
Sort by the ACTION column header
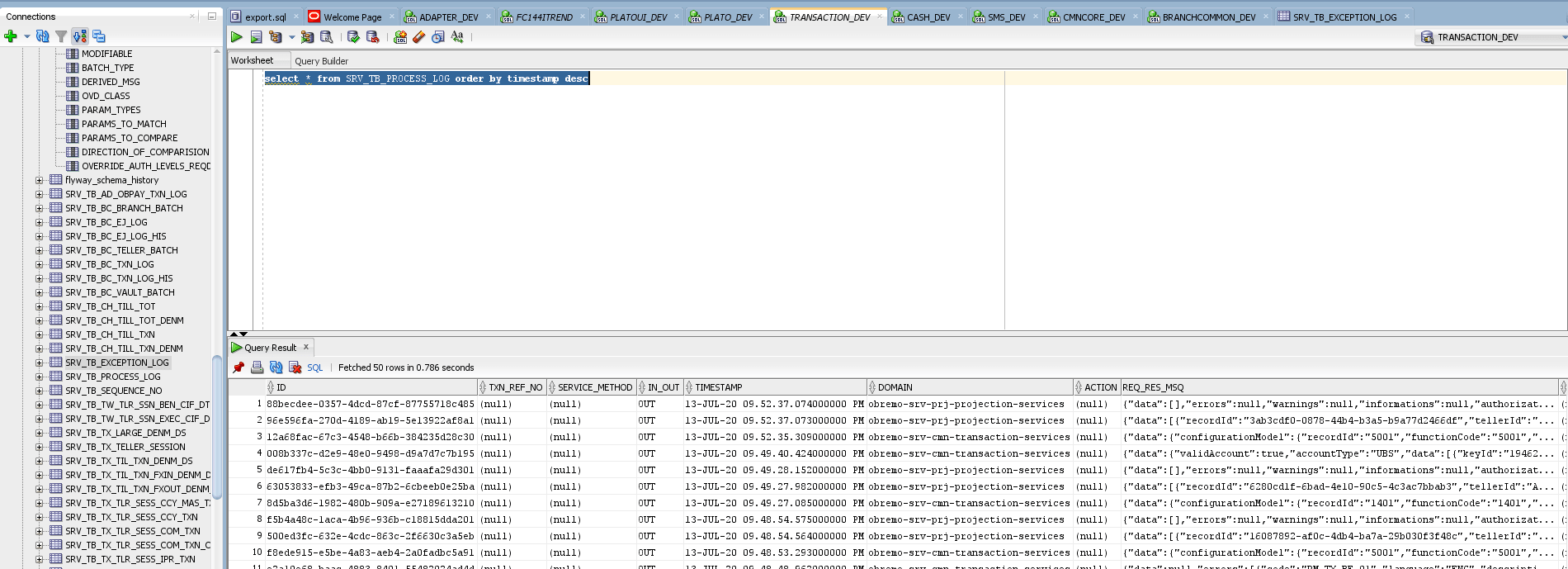[x=1096, y=387]
